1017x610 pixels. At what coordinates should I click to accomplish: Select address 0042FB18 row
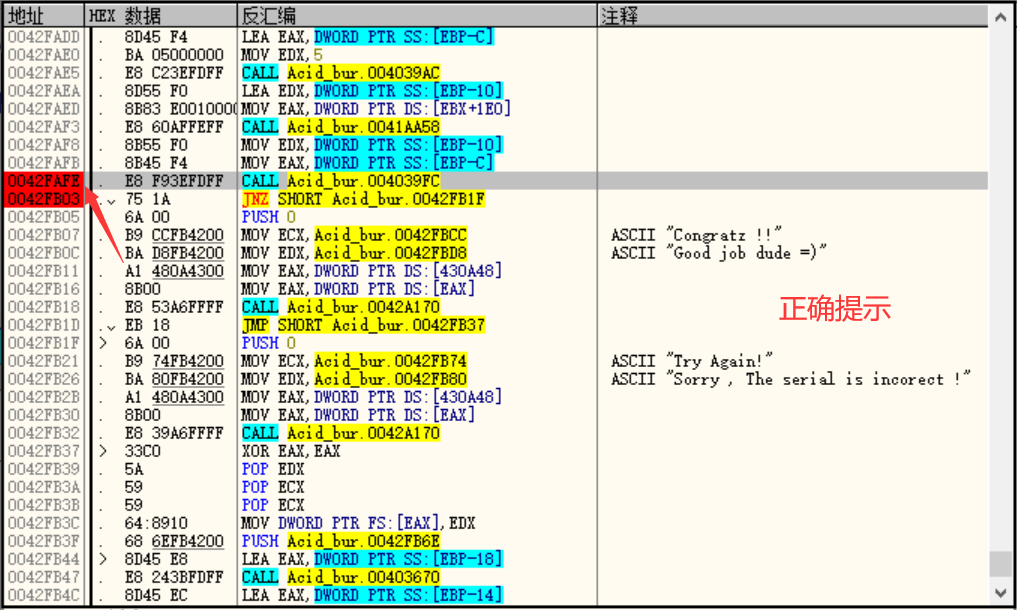tap(43, 307)
